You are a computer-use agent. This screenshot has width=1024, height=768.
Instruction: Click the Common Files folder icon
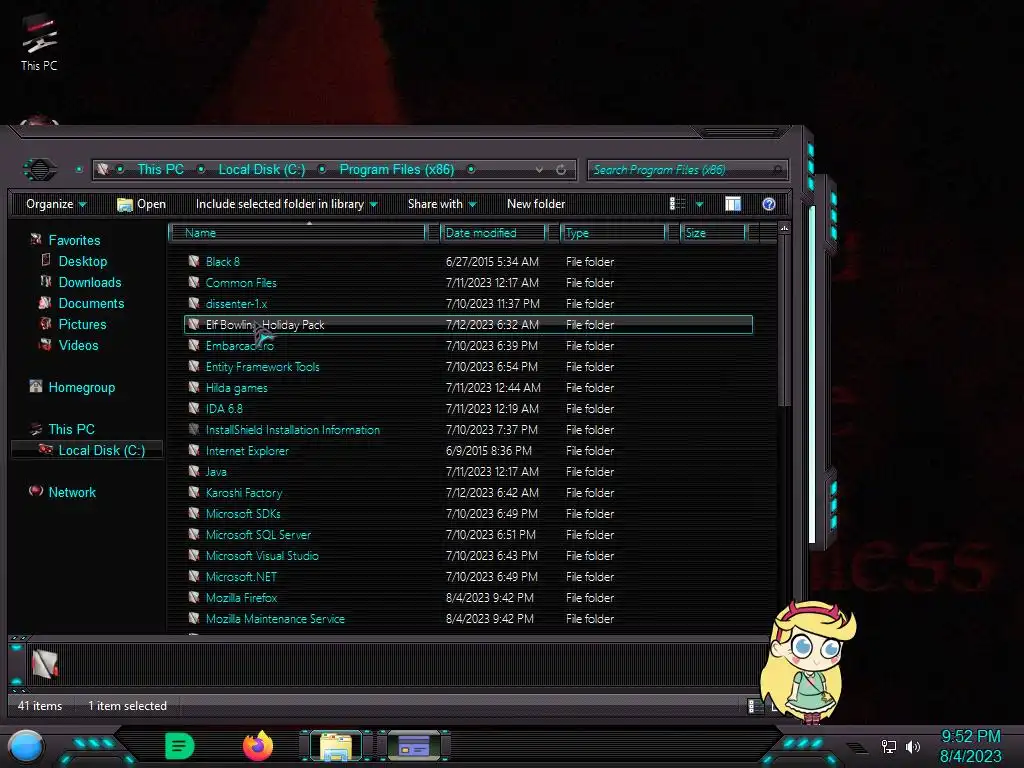194,282
